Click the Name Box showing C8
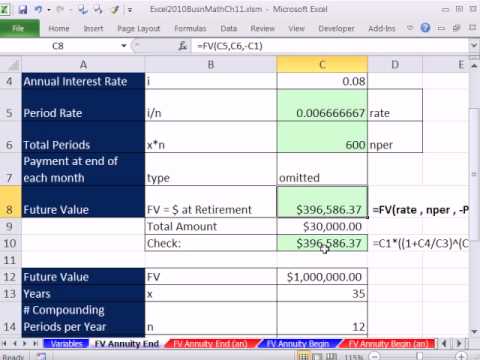480x360 pixels. click(x=58, y=46)
